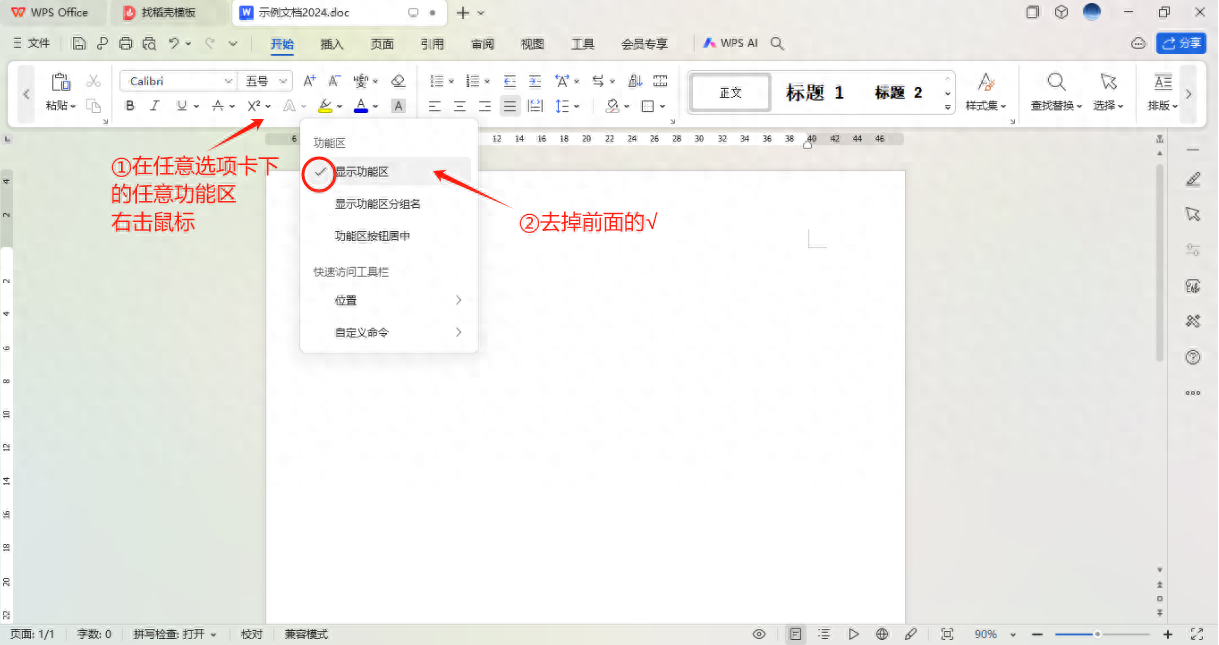Switch to the 审阅 tab
Image resolution: width=1219 pixels, height=645 pixels.
[x=482, y=44]
